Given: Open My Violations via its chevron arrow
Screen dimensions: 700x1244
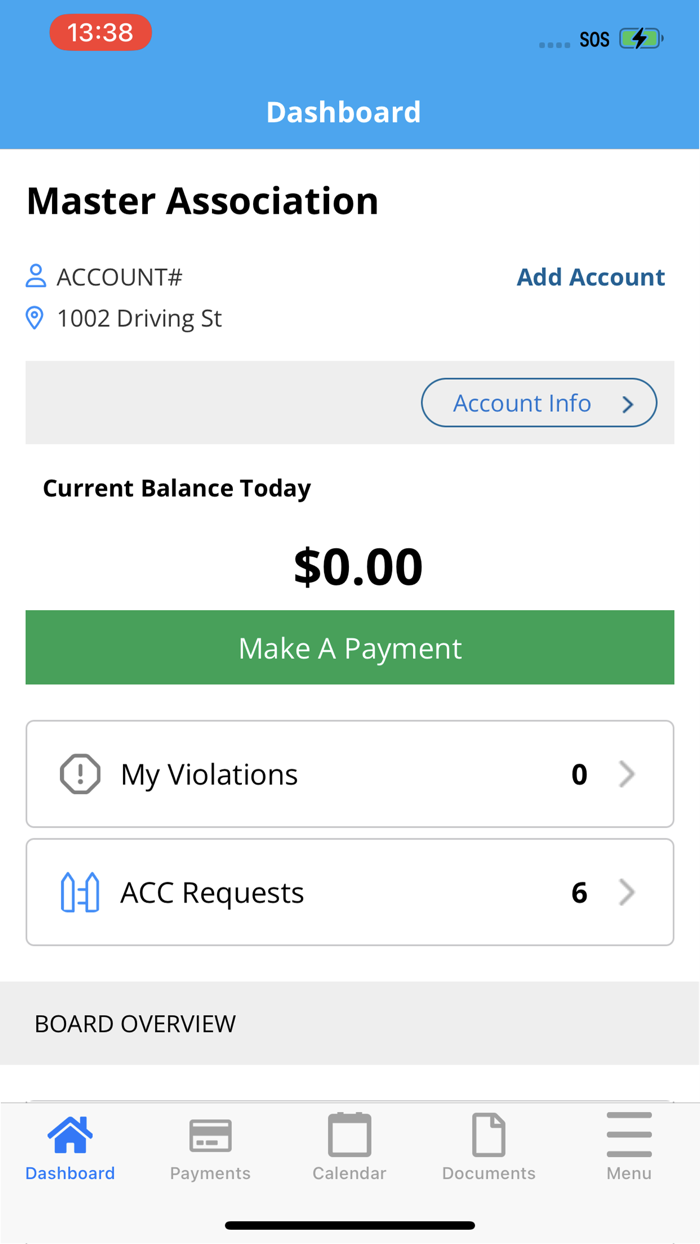Looking at the screenshot, I should click(x=626, y=773).
